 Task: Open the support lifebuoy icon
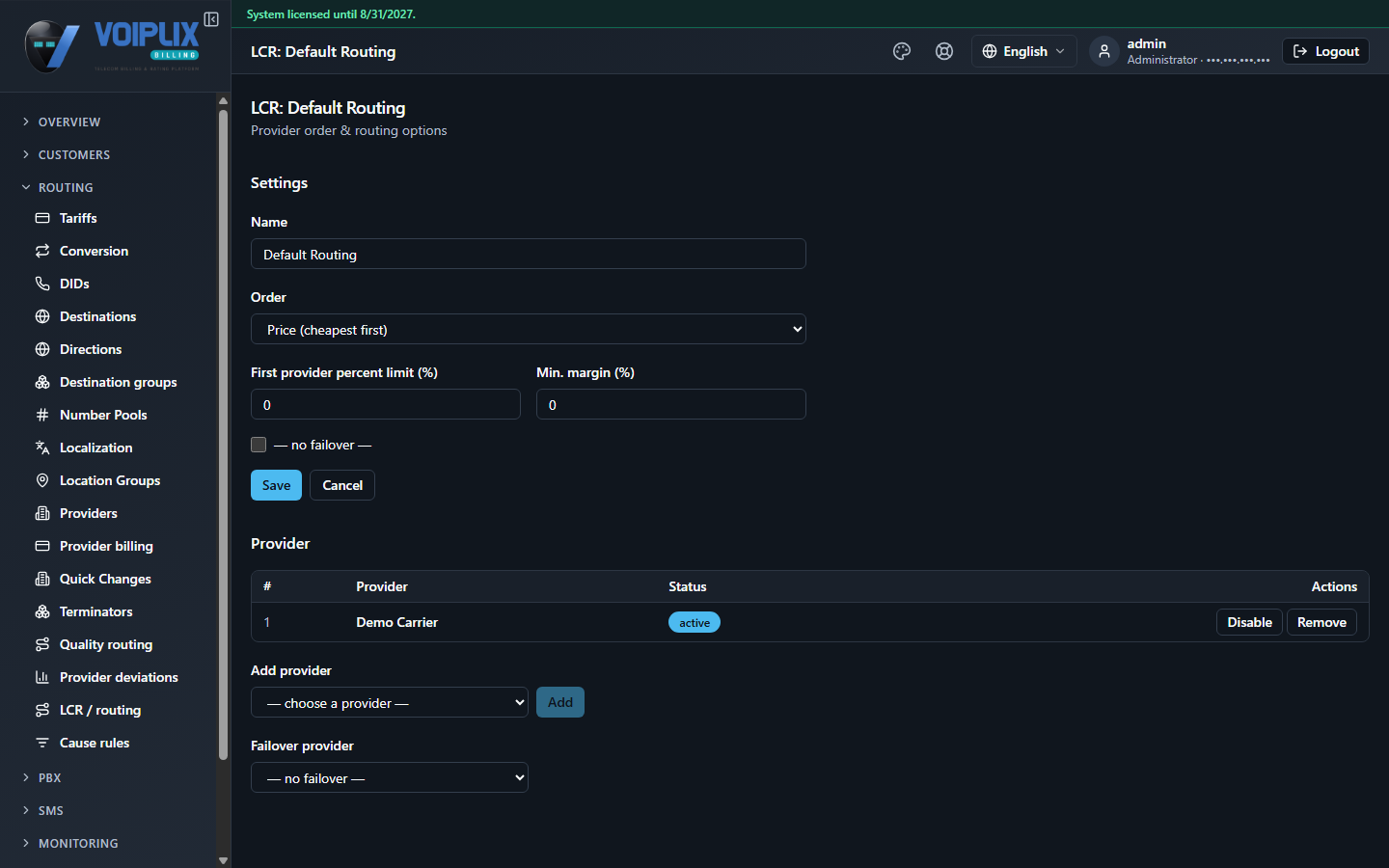coord(944,51)
